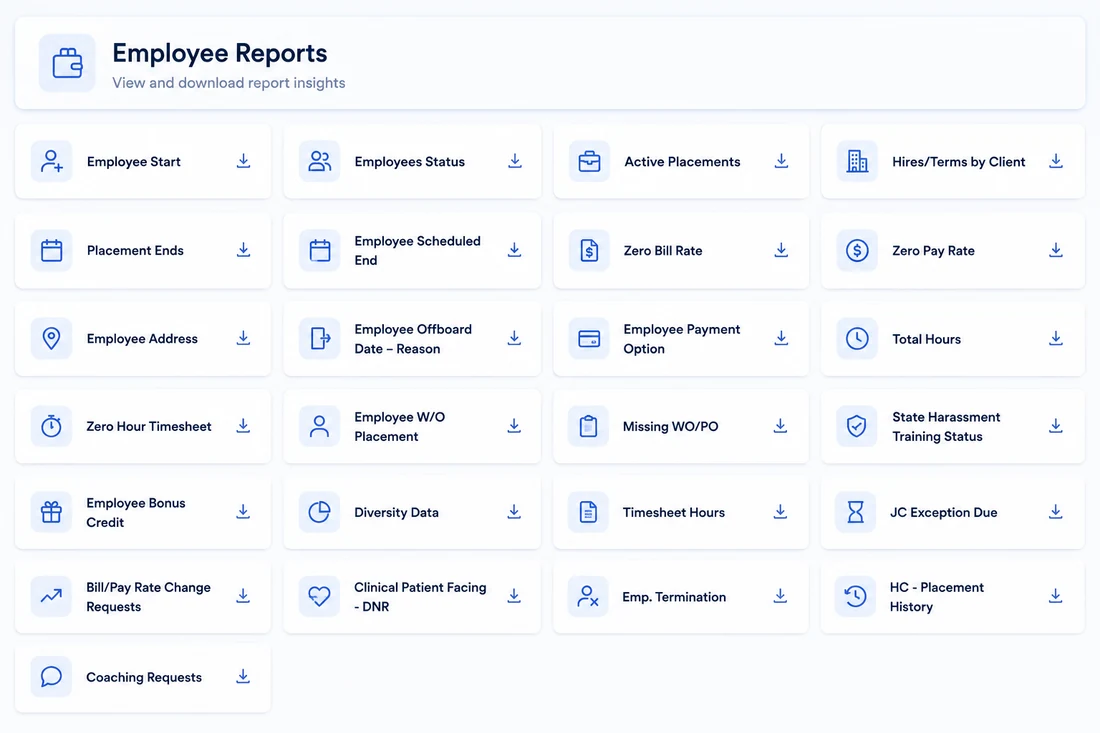Open the Diversity Data label
Image resolution: width=1100 pixels, height=733 pixels.
click(x=396, y=513)
